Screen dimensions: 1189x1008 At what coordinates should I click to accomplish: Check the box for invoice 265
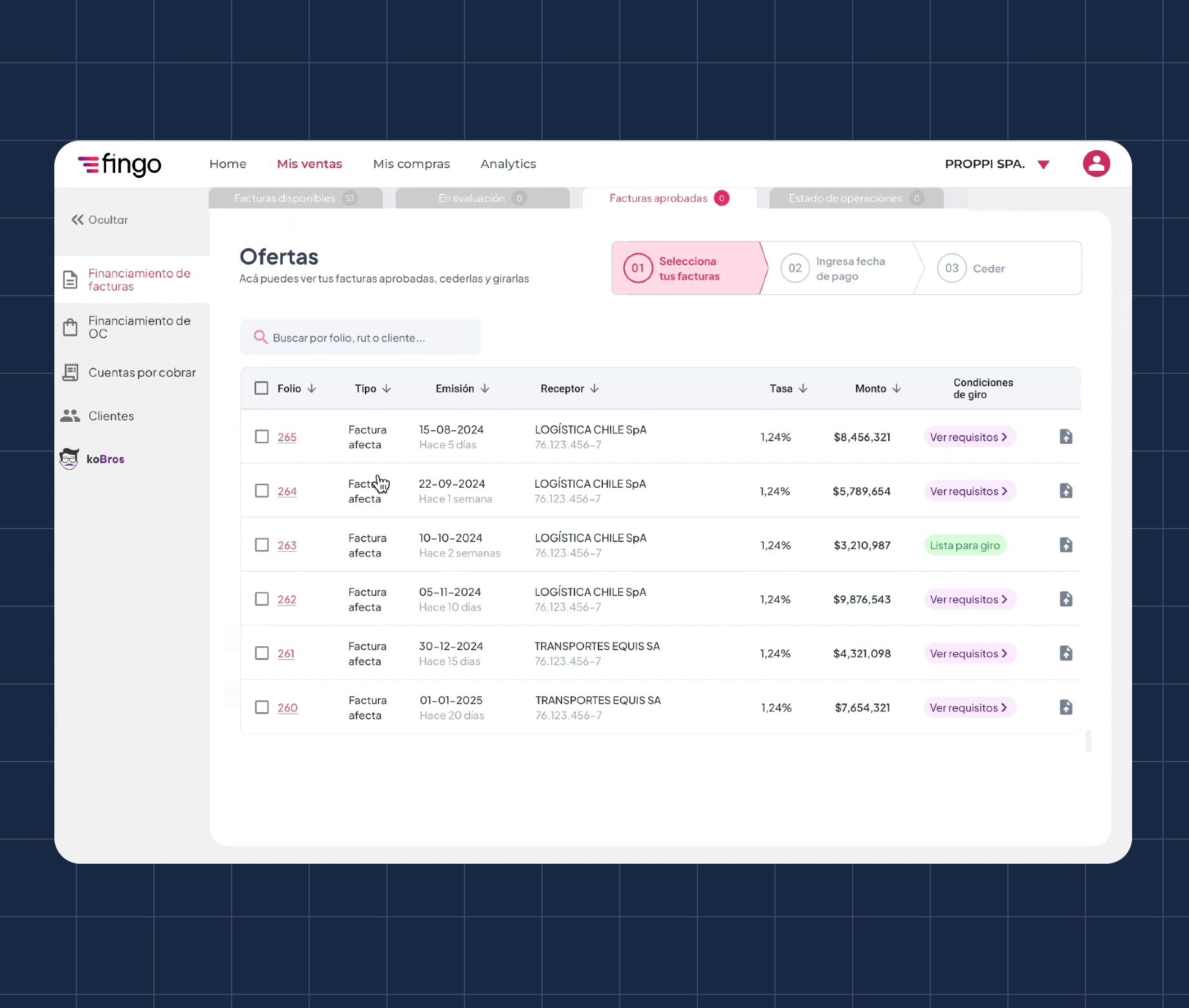pyautogui.click(x=261, y=437)
